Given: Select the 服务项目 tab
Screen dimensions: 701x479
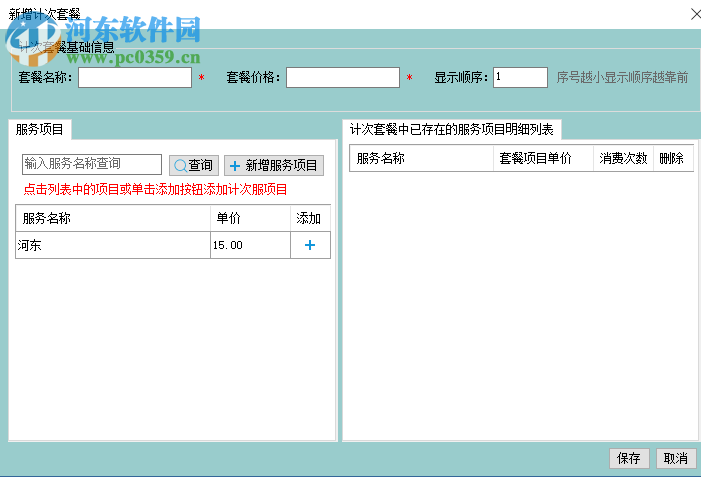Looking at the screenshot, I should [40, 130].
